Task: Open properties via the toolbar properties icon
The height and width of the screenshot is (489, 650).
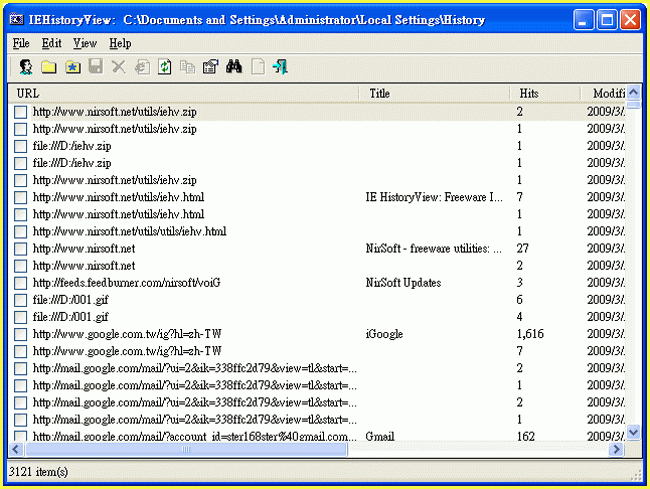Action: coord(210,67)
